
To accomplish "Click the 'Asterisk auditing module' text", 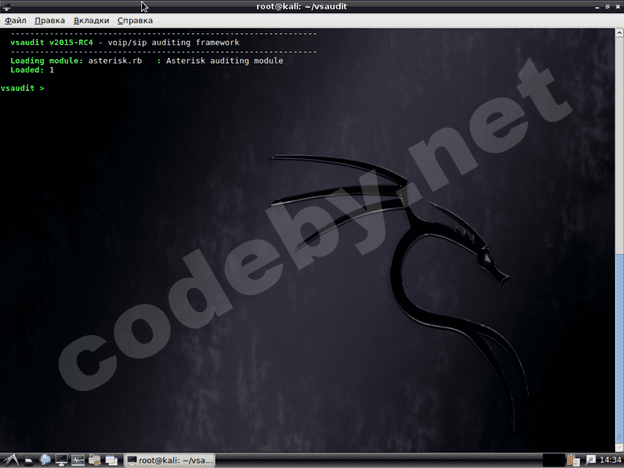I will [x=224, y=61].
